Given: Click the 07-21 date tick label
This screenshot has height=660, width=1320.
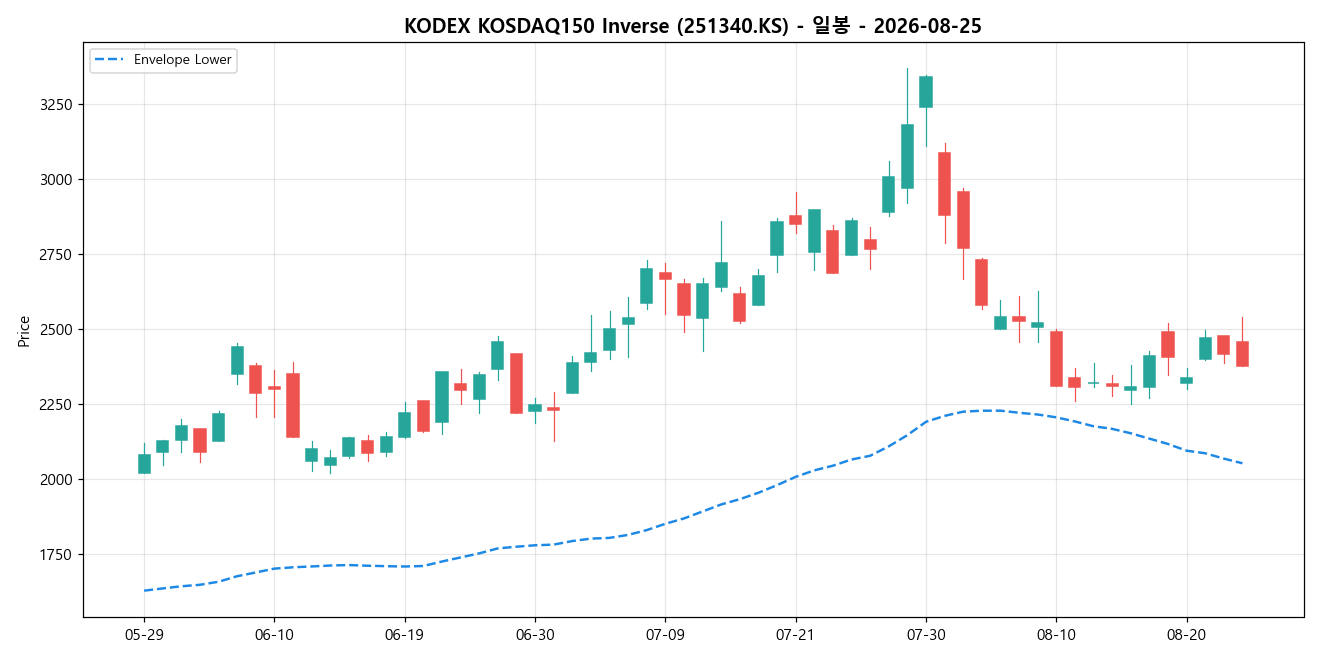Looking at the screenshot, I should click(x=795, y=634).
